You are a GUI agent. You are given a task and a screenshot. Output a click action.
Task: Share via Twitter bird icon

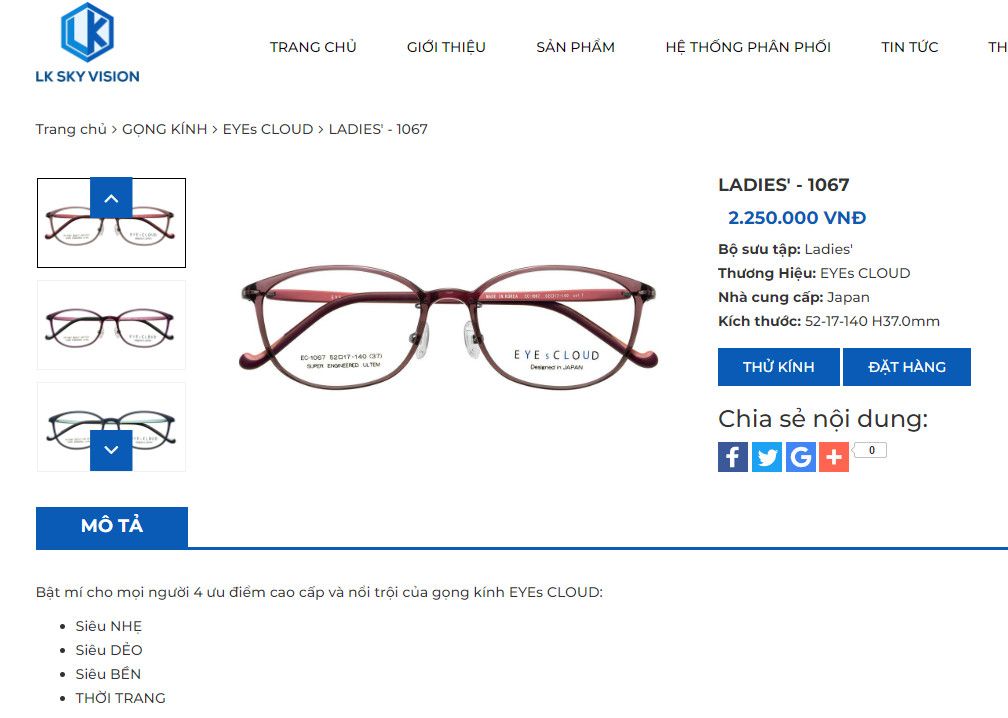point(767,457)
